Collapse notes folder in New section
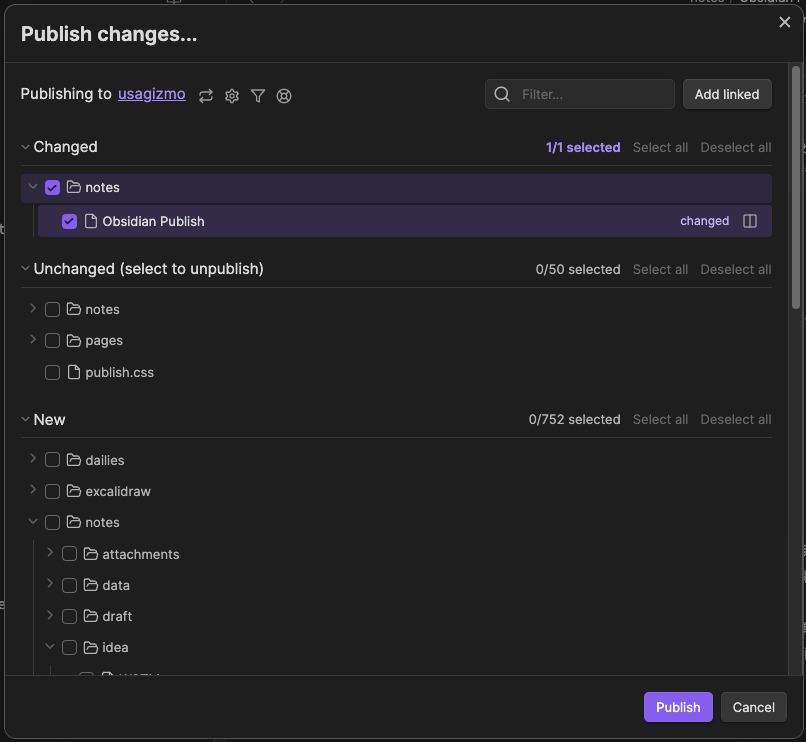The width and height of the screenshot is (806, 742). [33, 521]
